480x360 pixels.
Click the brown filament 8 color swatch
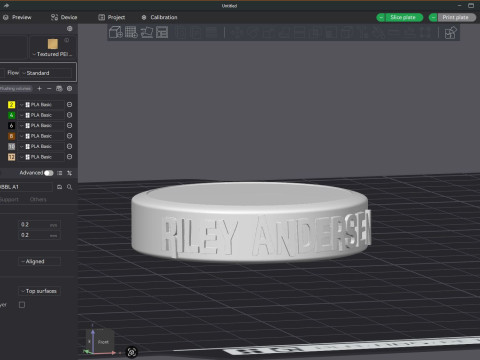tap(11, 136)
